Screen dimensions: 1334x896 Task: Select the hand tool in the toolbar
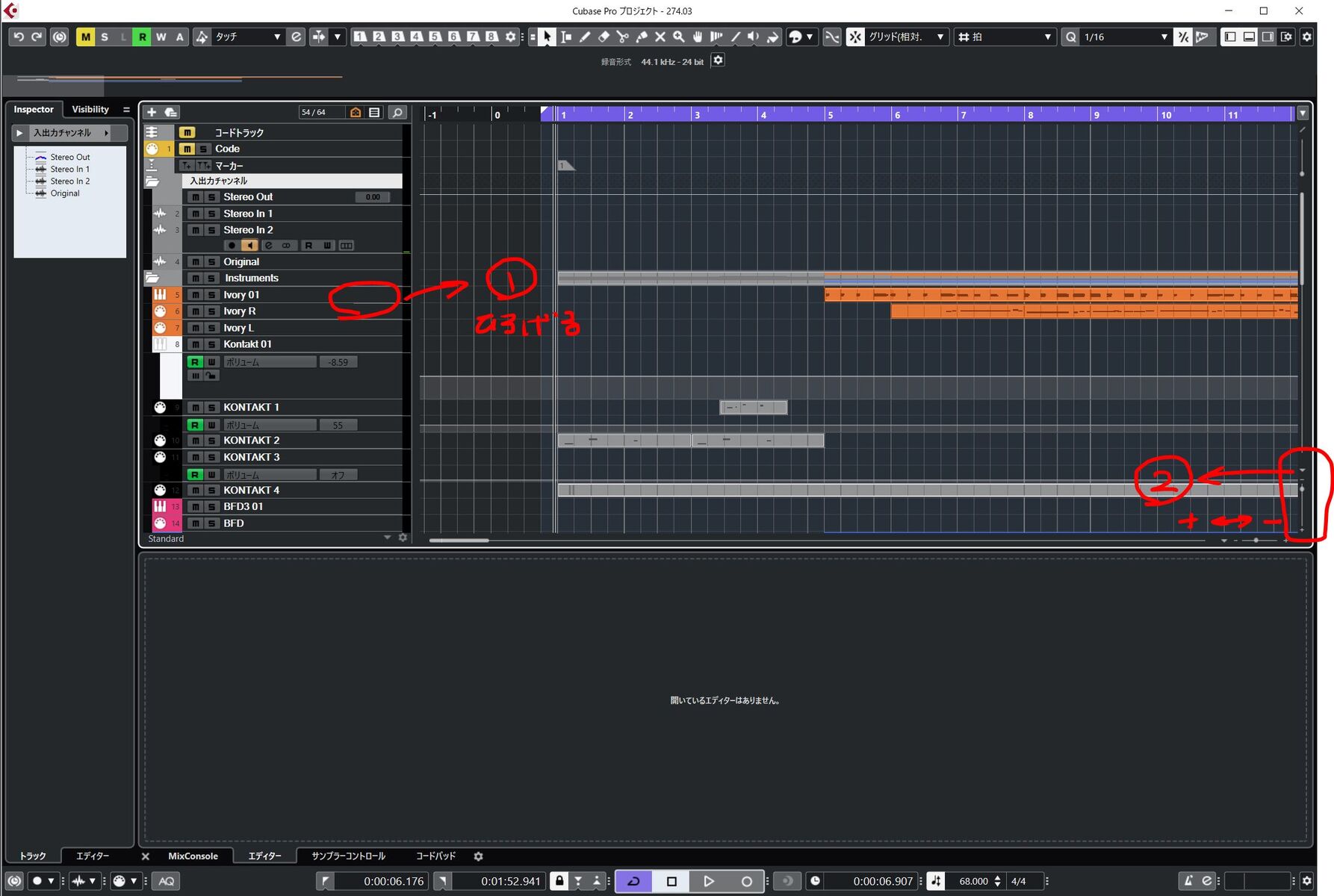click(x=698, y=37)
